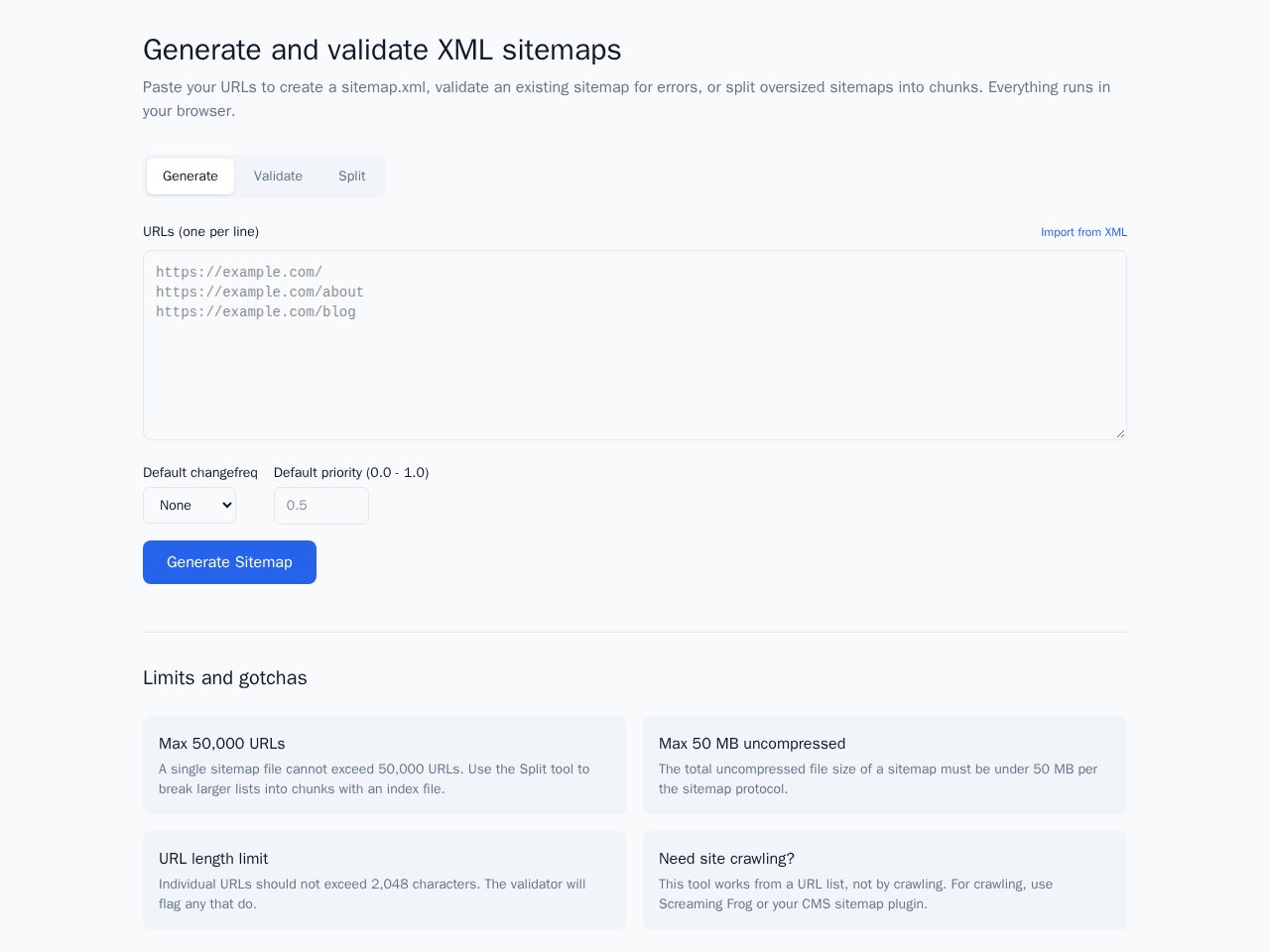Click the text about 2,048 characters

(x=372, y=894)
